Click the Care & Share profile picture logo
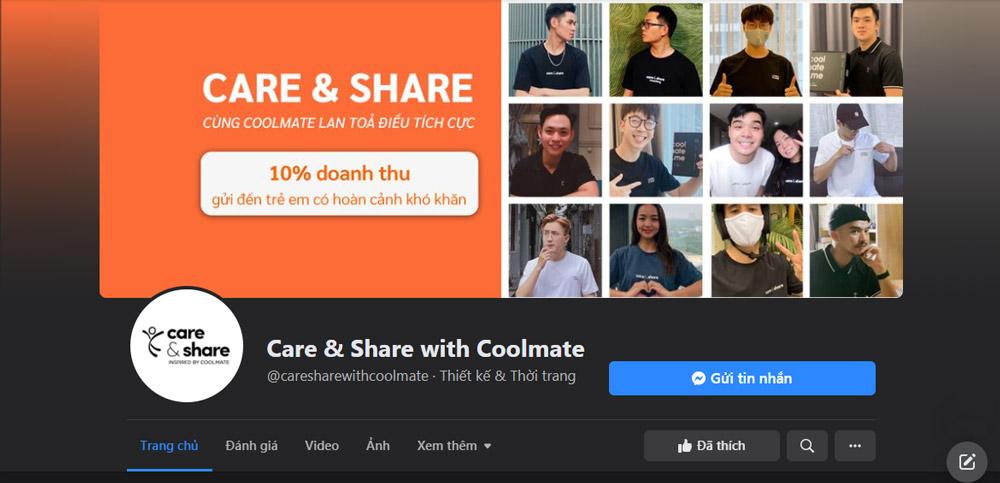Viewport: 1000px width, 483px height. pos(186,345)
